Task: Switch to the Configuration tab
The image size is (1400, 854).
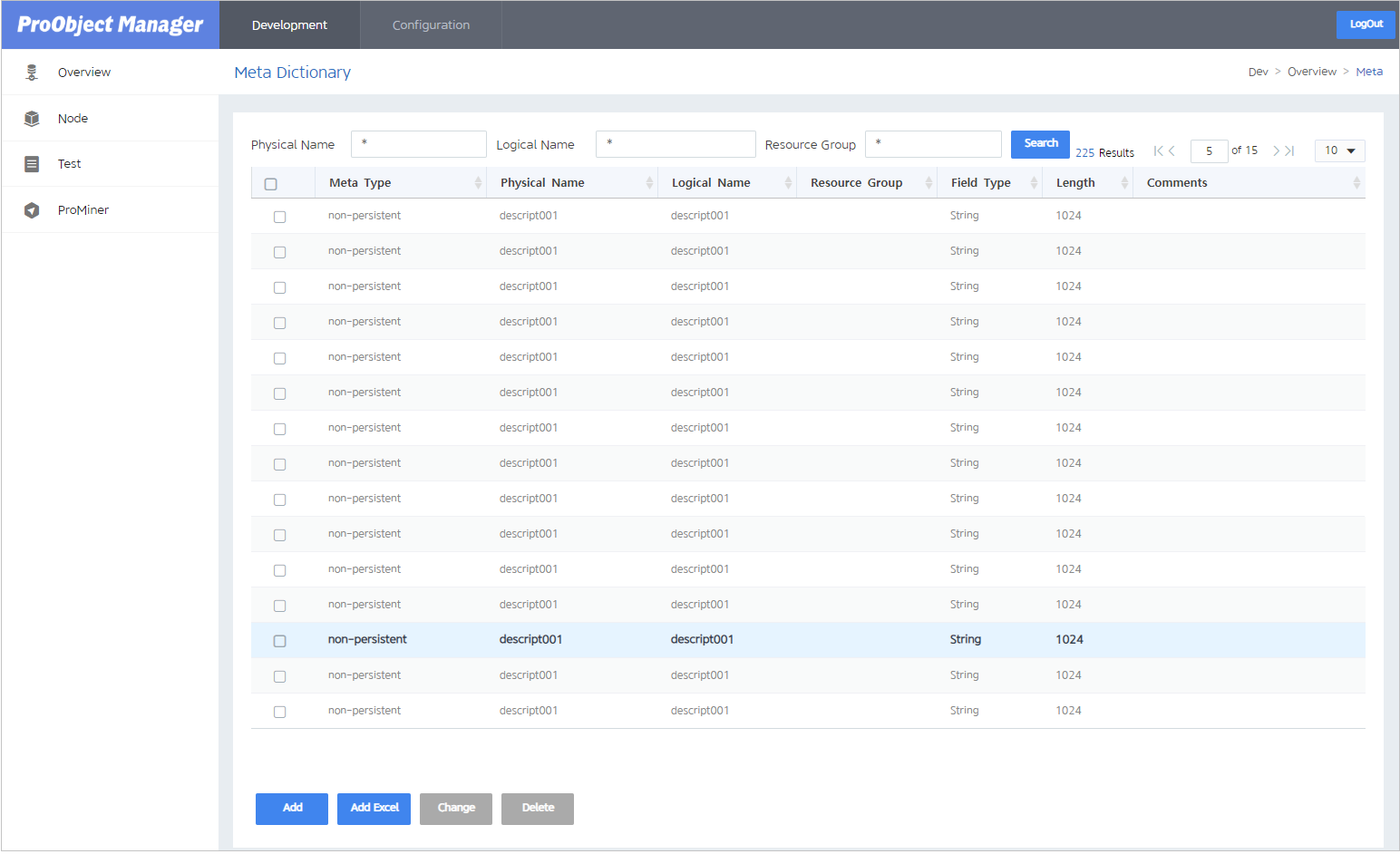Action: coord(431,24)
